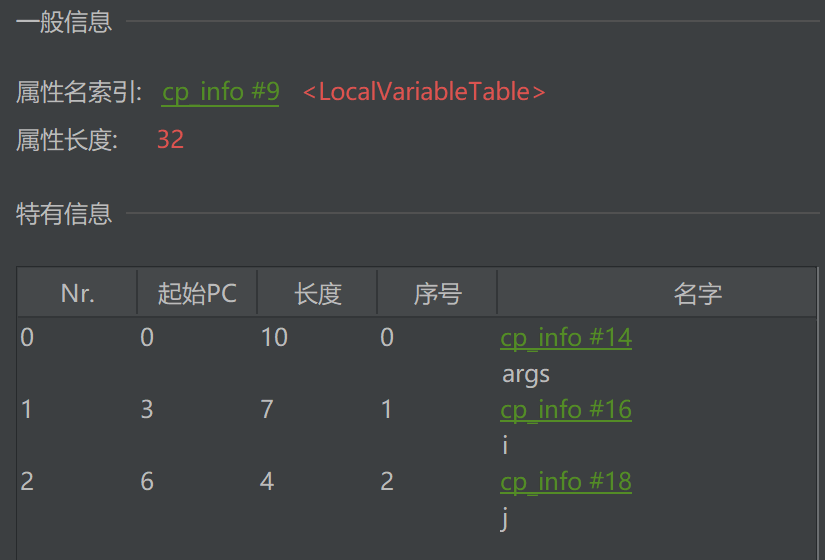Screen dimensions: 825x560
Task: Click the start PC cell showing 6
Action: tap(147, 482)
